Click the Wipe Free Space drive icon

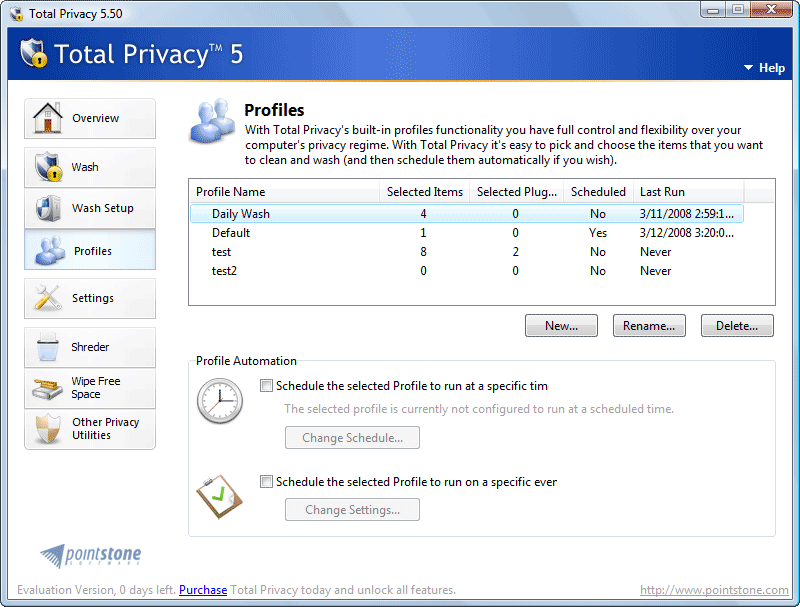[x=47, y=388]
